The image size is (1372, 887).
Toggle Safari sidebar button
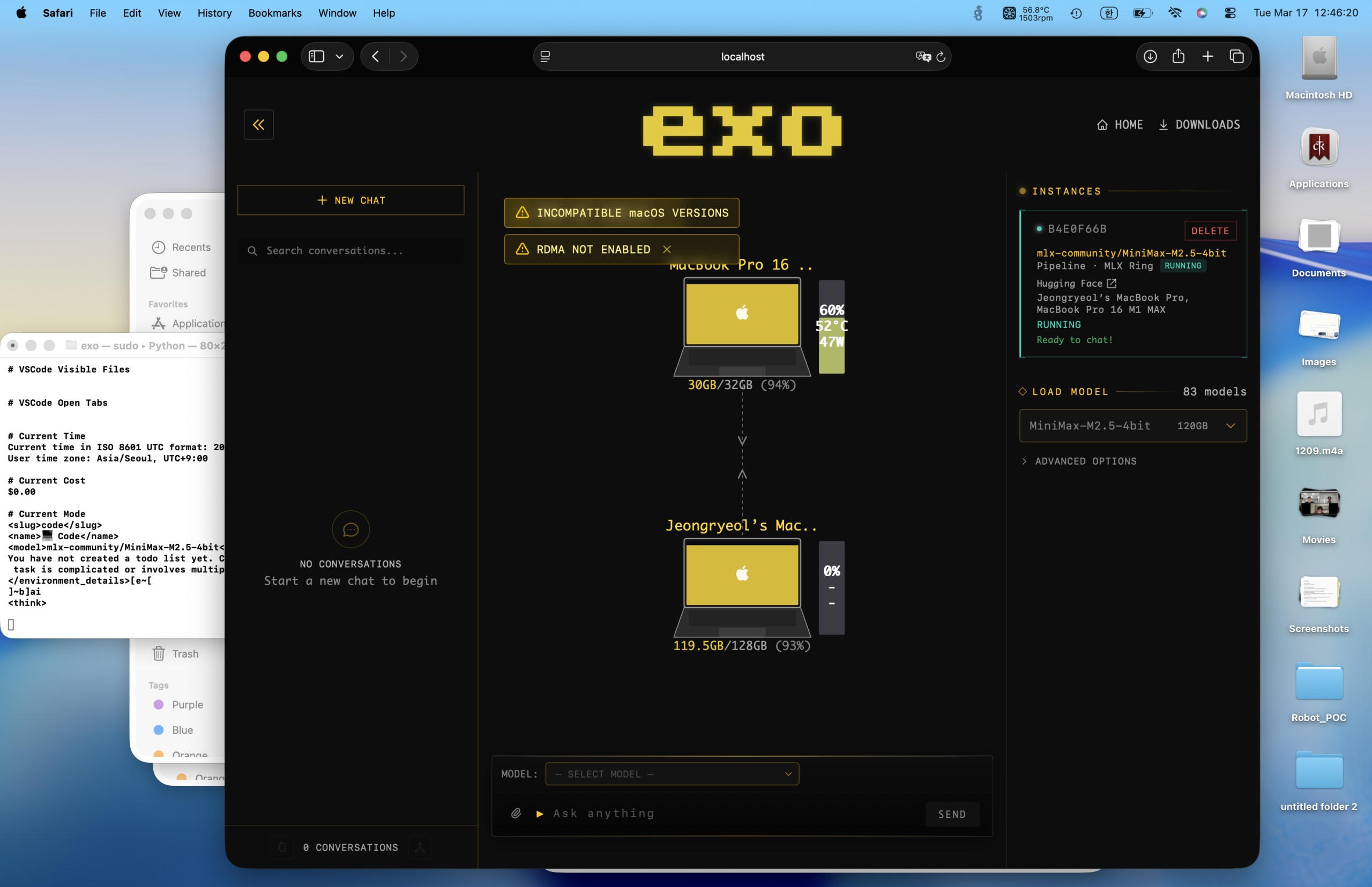pyautogui.click(x=317, y=56)
